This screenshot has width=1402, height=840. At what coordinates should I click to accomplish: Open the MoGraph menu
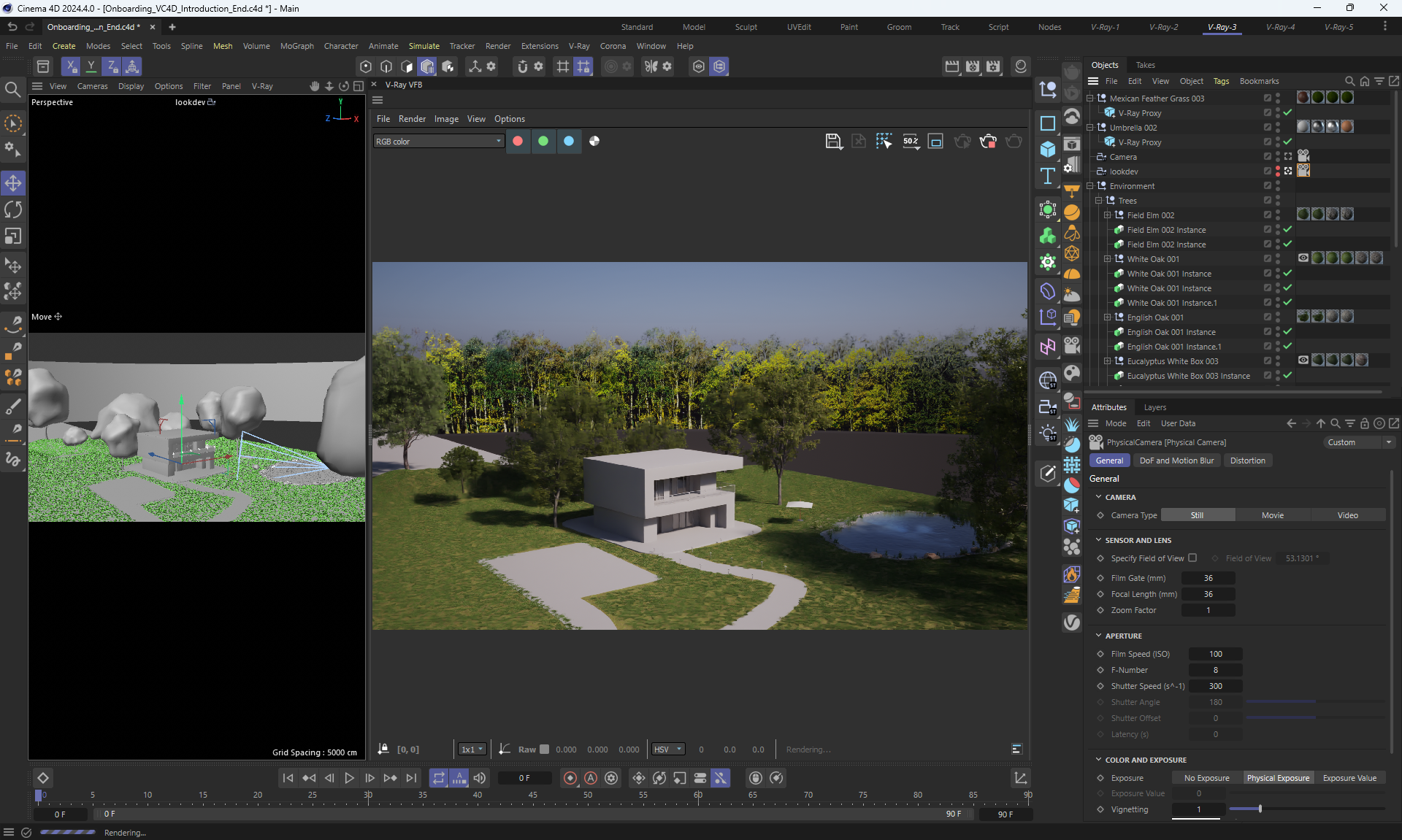coord(296,46)
